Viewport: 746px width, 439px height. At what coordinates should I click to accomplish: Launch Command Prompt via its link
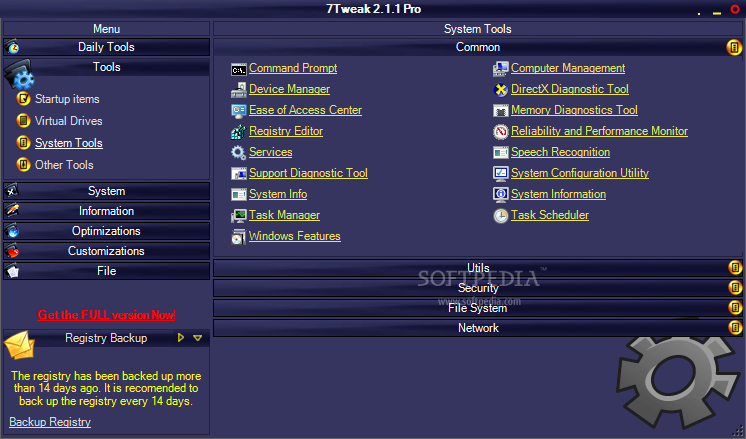(x=293, y=68)
